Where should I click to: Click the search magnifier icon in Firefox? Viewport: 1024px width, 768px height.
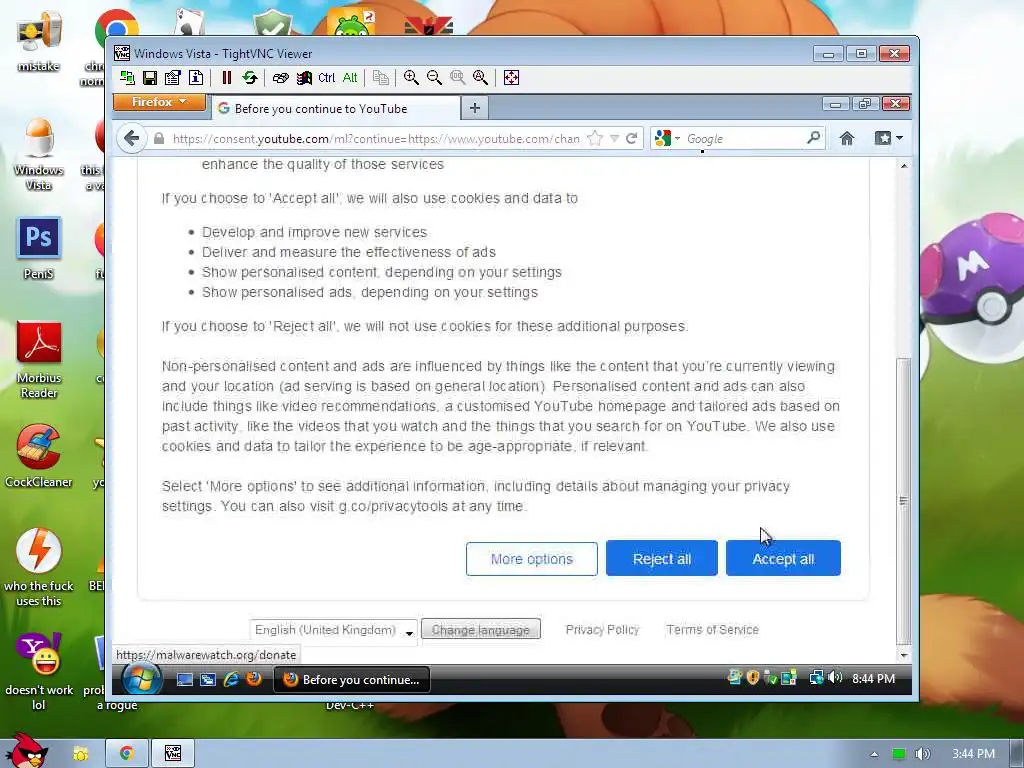(x=814, y=138)
